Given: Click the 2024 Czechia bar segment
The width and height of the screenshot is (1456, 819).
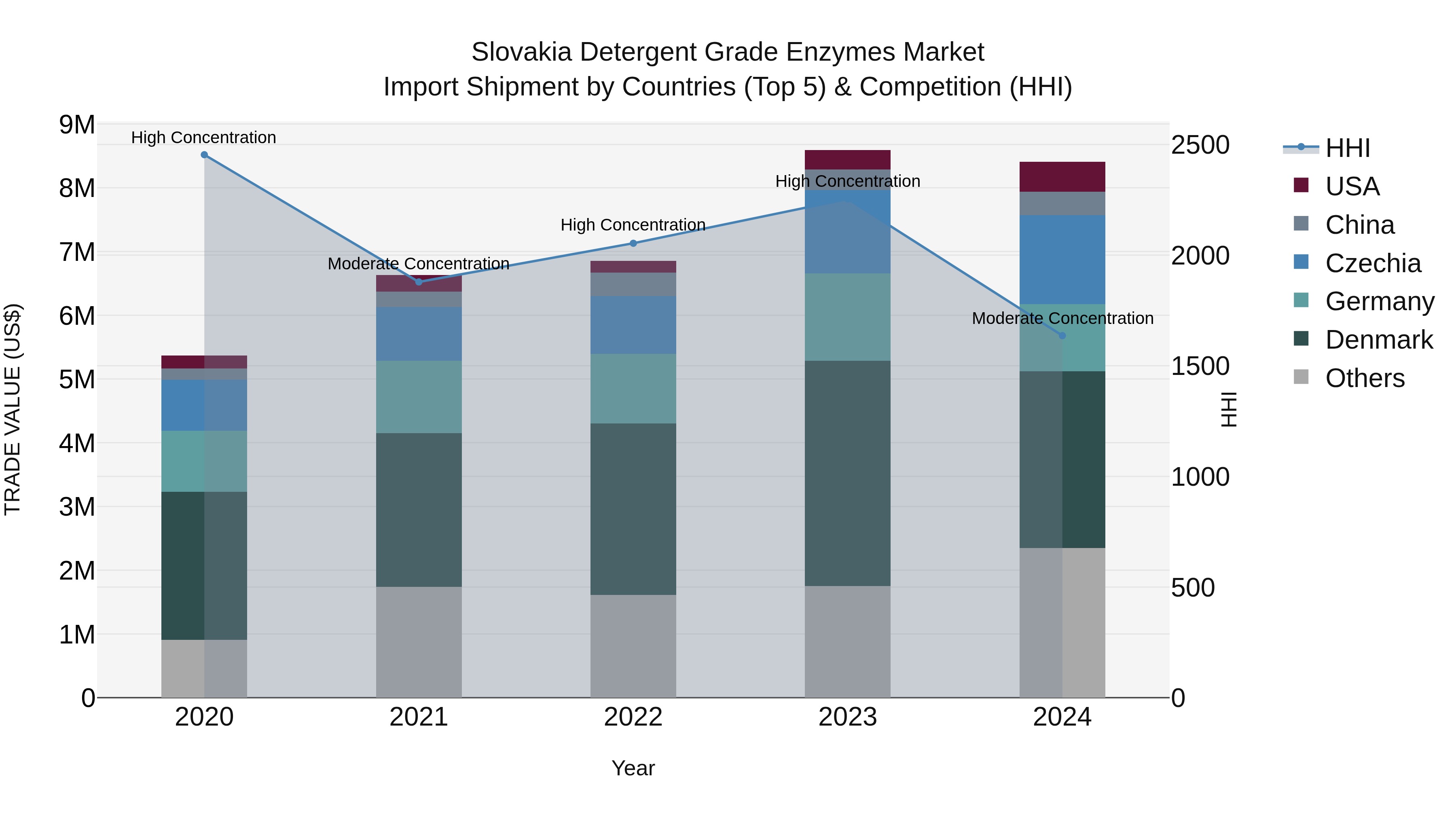Looking at the screenshot, I should tap(1062, 260).
